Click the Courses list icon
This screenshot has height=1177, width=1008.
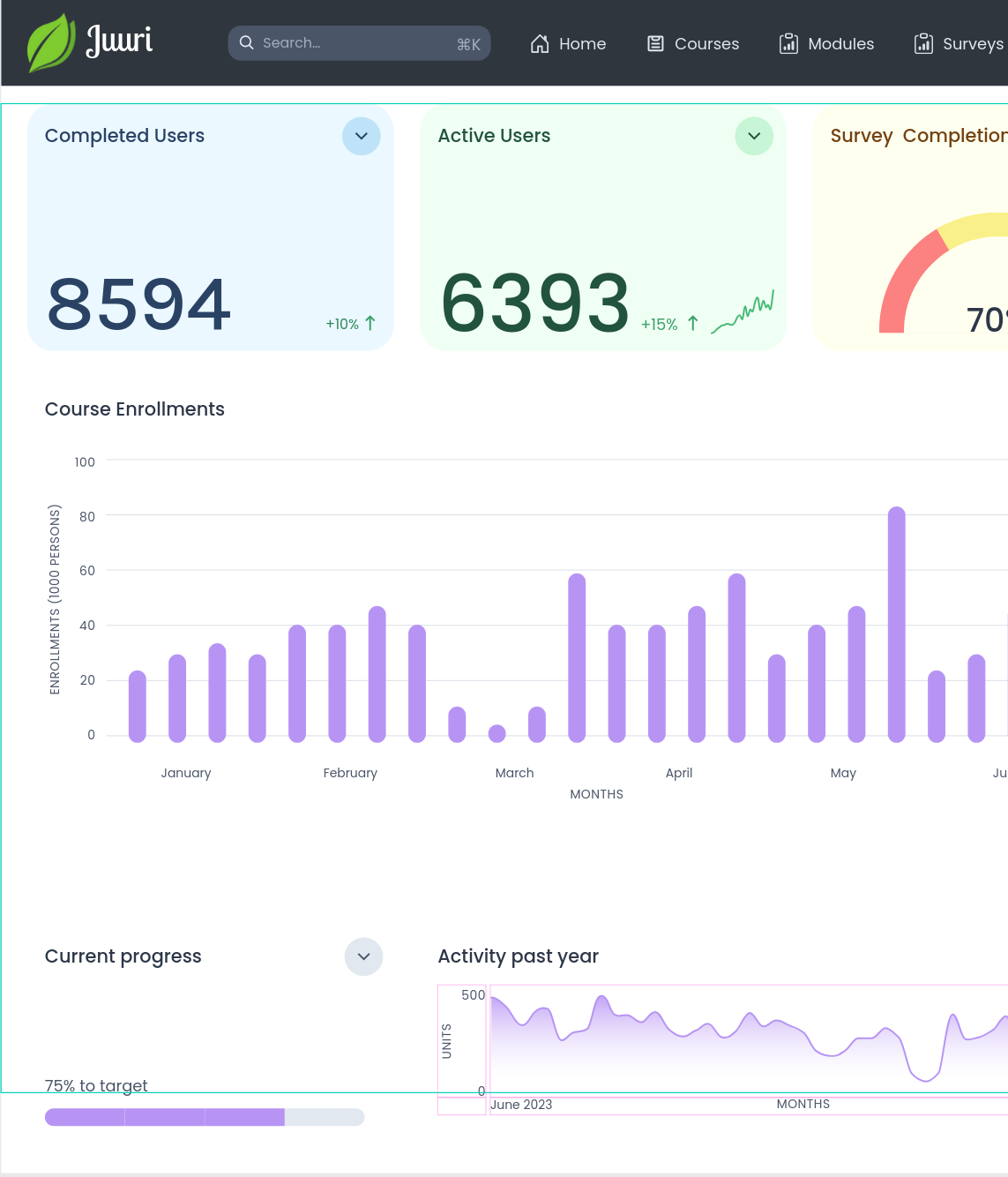tap(655, 44)
